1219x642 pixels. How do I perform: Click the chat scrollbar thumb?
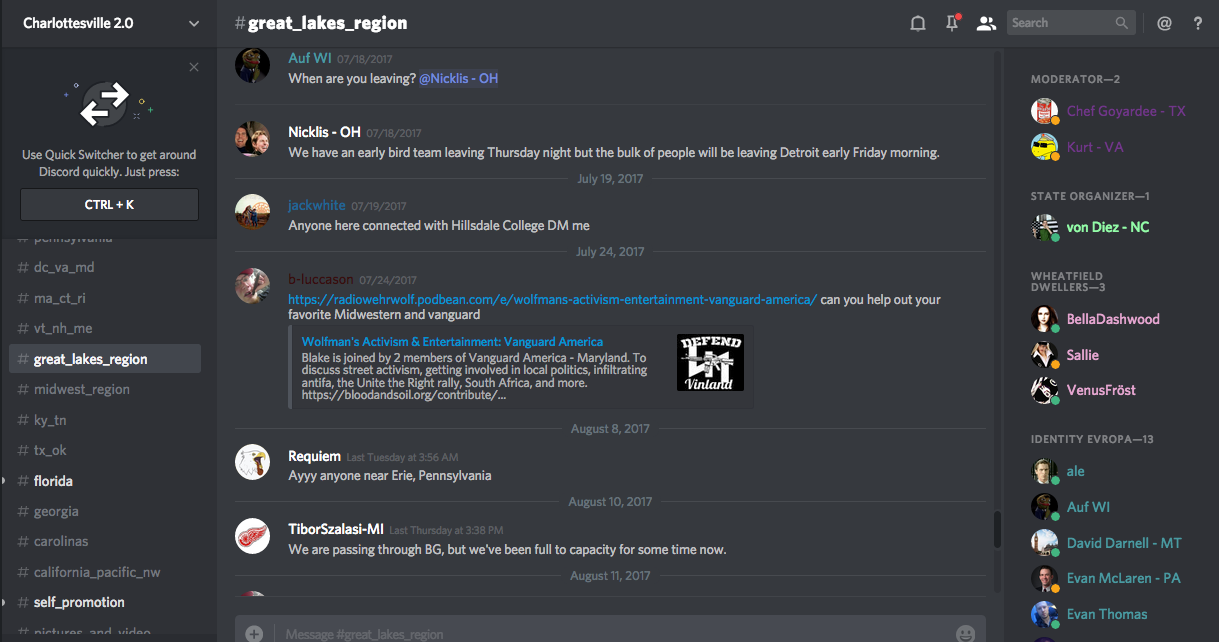(997, 530)
